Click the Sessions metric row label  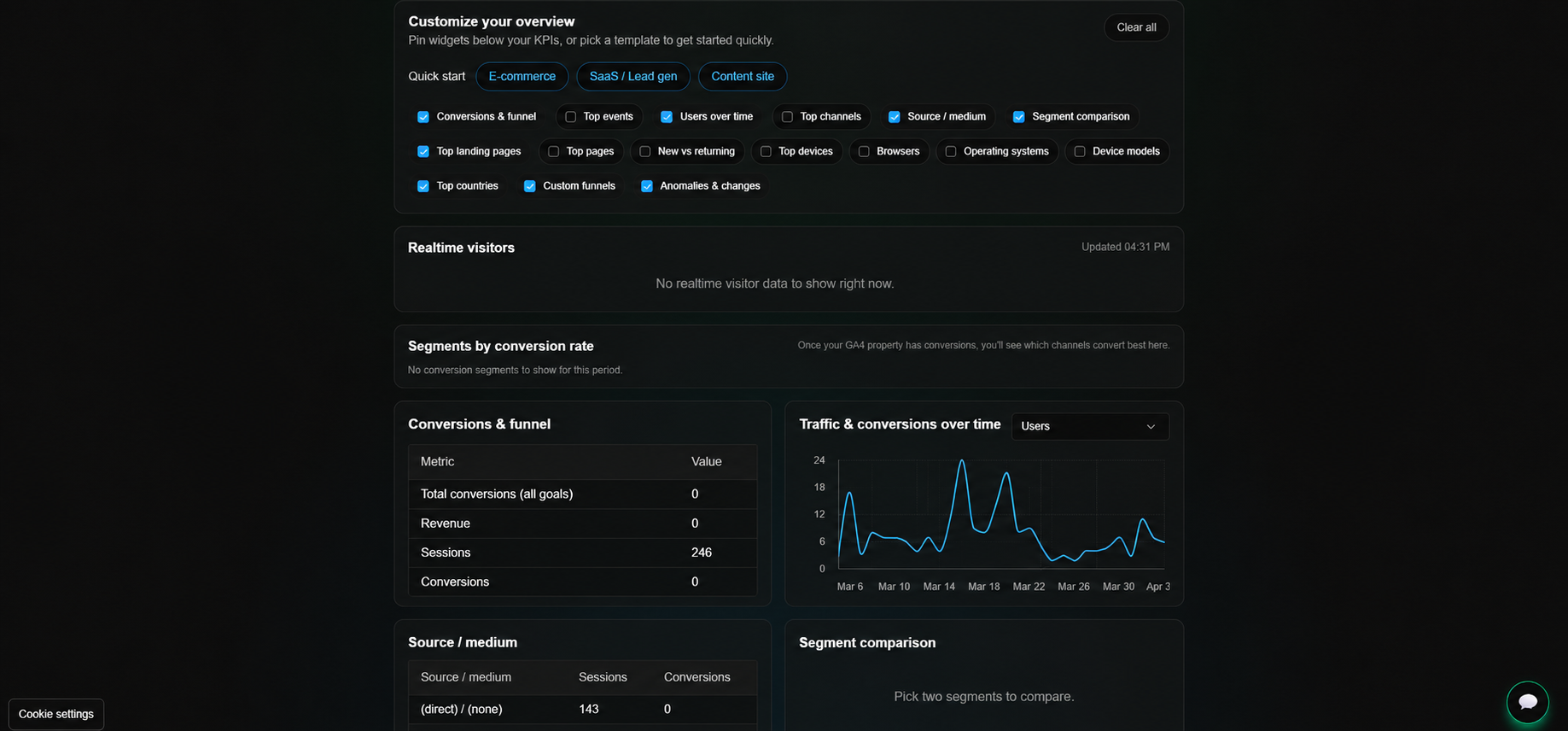click(446, 553)
